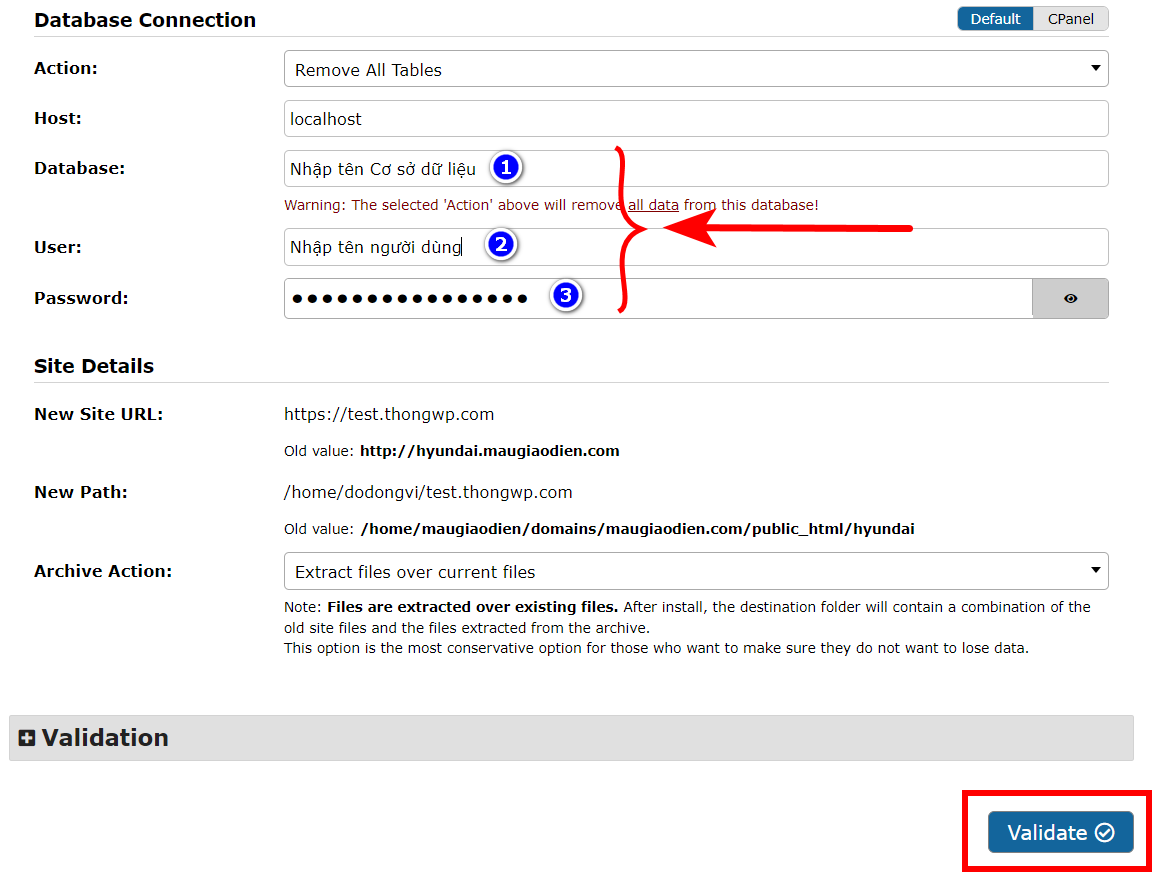1155x873 pixels.
Task: Click the plus icon beside Validation
Action: [27, 738]
